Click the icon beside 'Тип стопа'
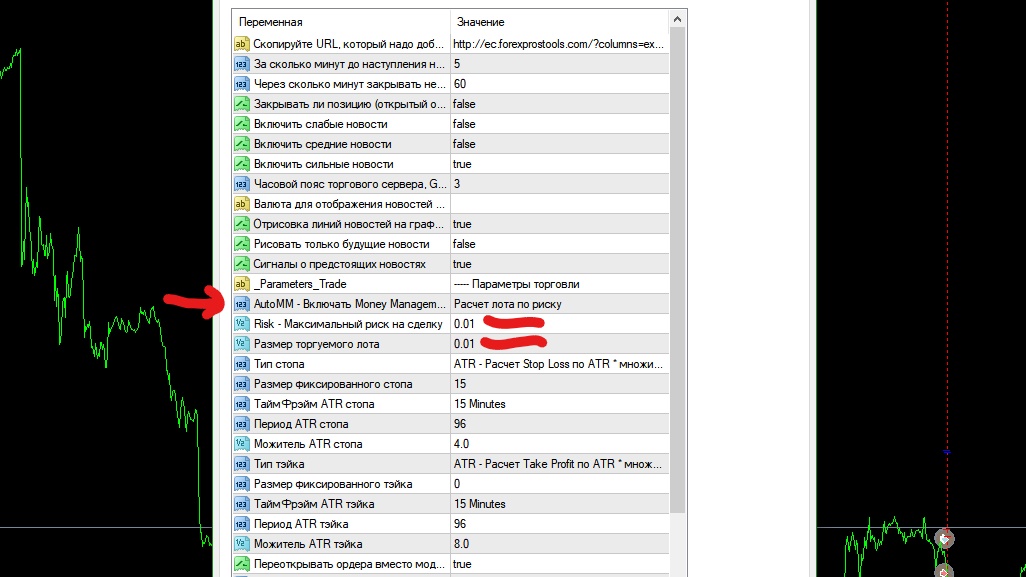Screen dimensions: 1026x577 click(241, 364)
